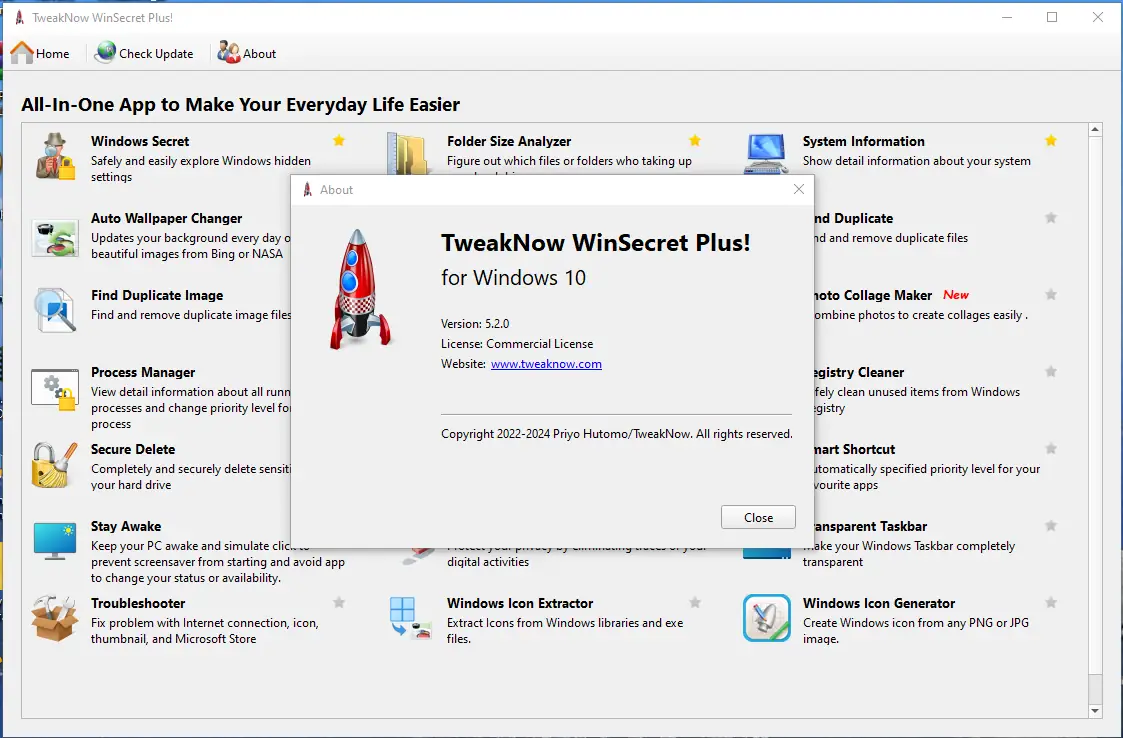Favorite Photo Collage Maker with its star
The height and width of the screenshot is (738, 1123).
[1051, 294]
